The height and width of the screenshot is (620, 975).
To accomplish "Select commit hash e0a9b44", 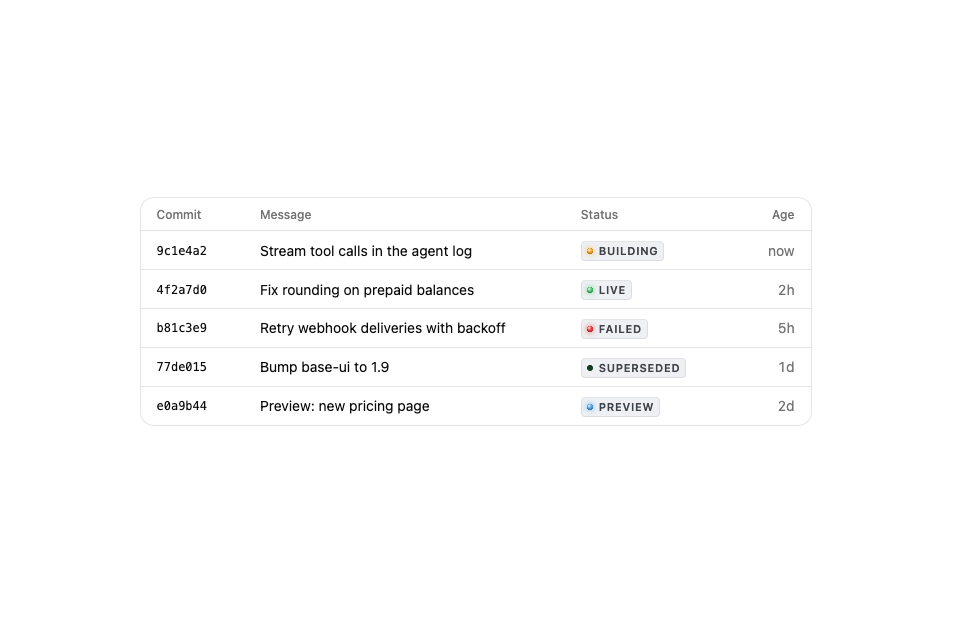I will tap(182, 406).
